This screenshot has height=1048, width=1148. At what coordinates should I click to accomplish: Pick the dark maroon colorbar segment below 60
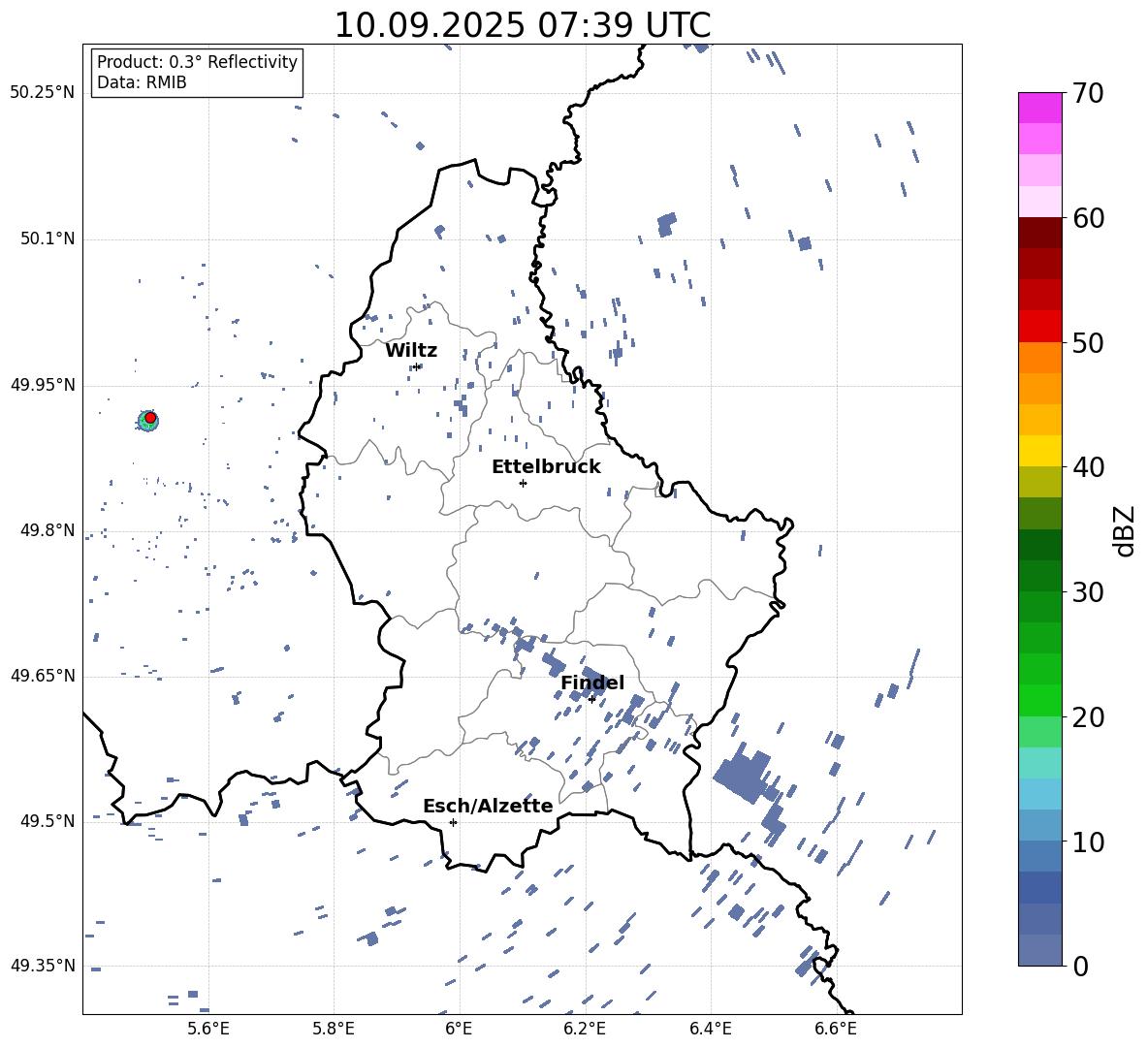[x=1039, y=233]
